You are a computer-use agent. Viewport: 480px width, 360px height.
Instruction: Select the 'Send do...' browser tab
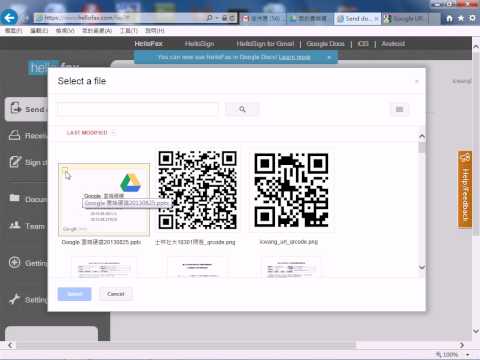tap(357, 19)
